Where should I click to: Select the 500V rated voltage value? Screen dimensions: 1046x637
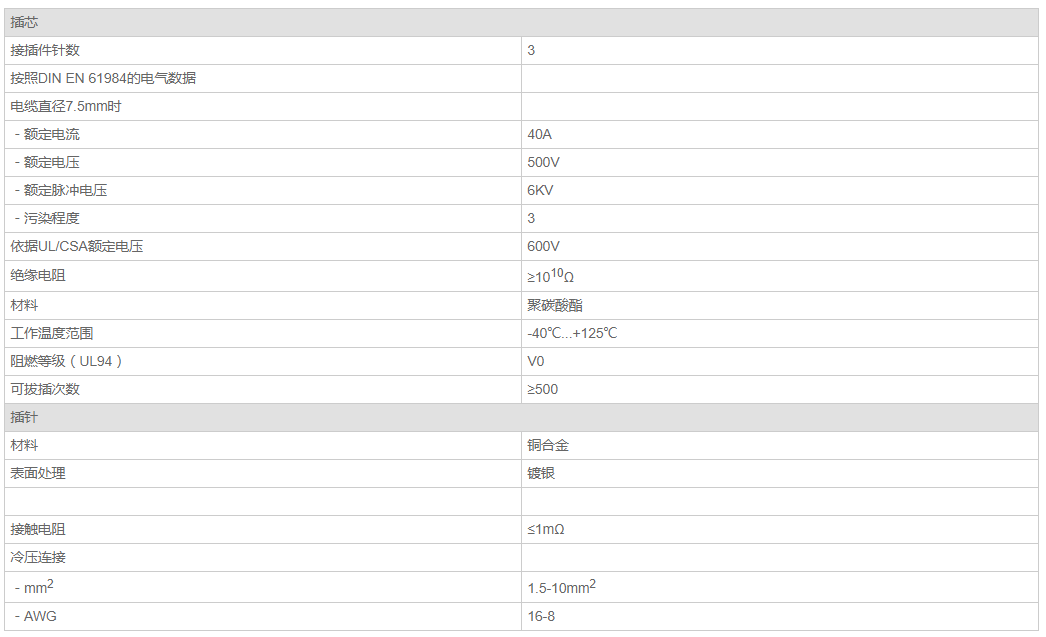543,162
